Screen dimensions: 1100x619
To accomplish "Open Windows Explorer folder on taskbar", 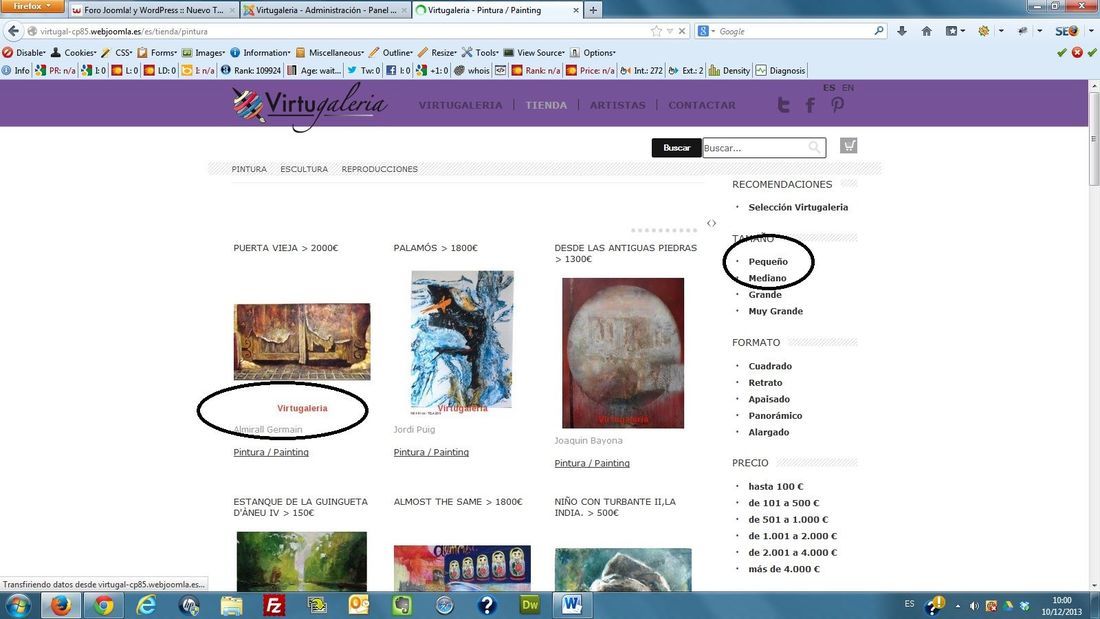I will point(231,605).
